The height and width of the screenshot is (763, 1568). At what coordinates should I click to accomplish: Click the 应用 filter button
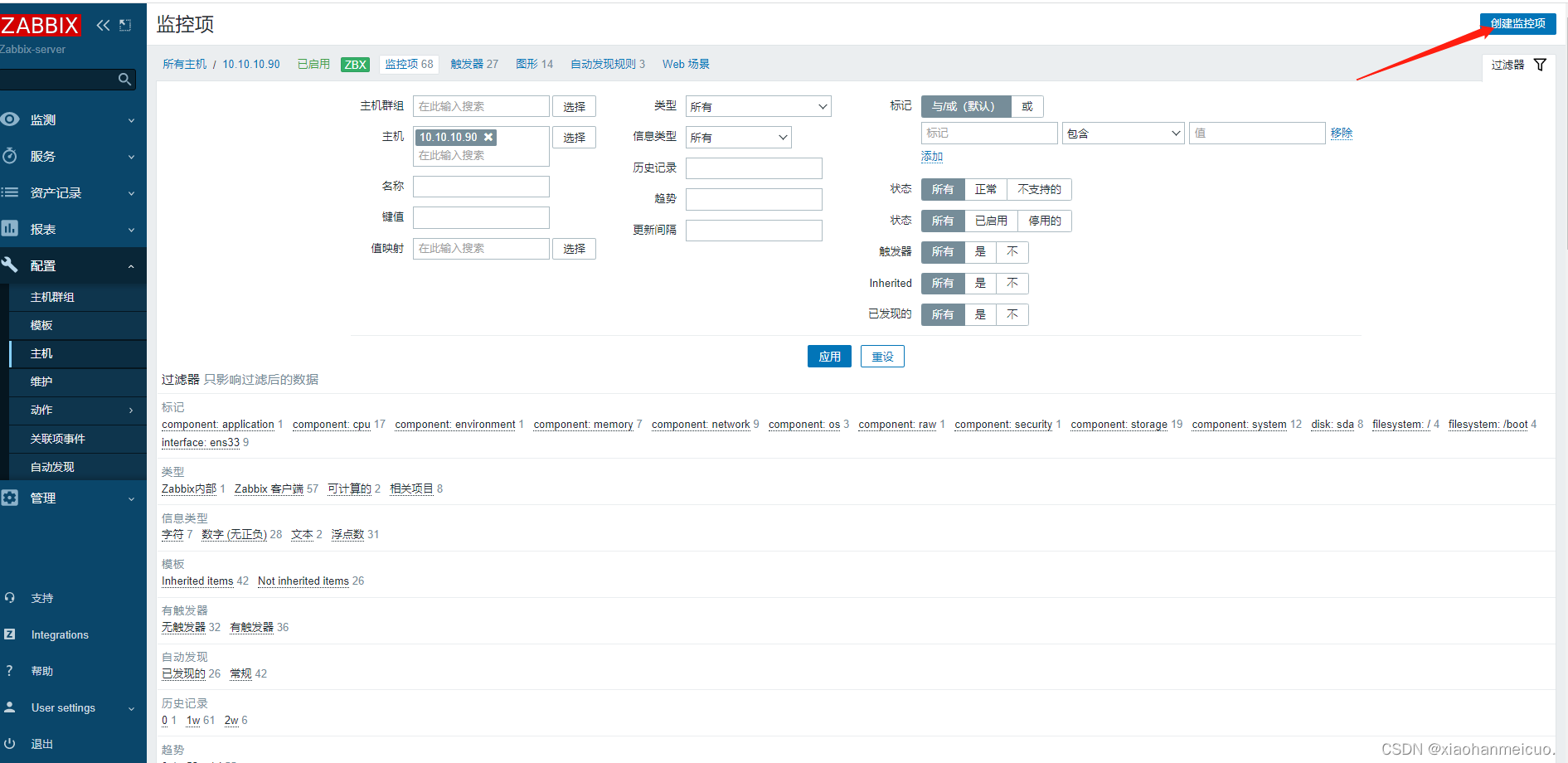tap(829, 357)
